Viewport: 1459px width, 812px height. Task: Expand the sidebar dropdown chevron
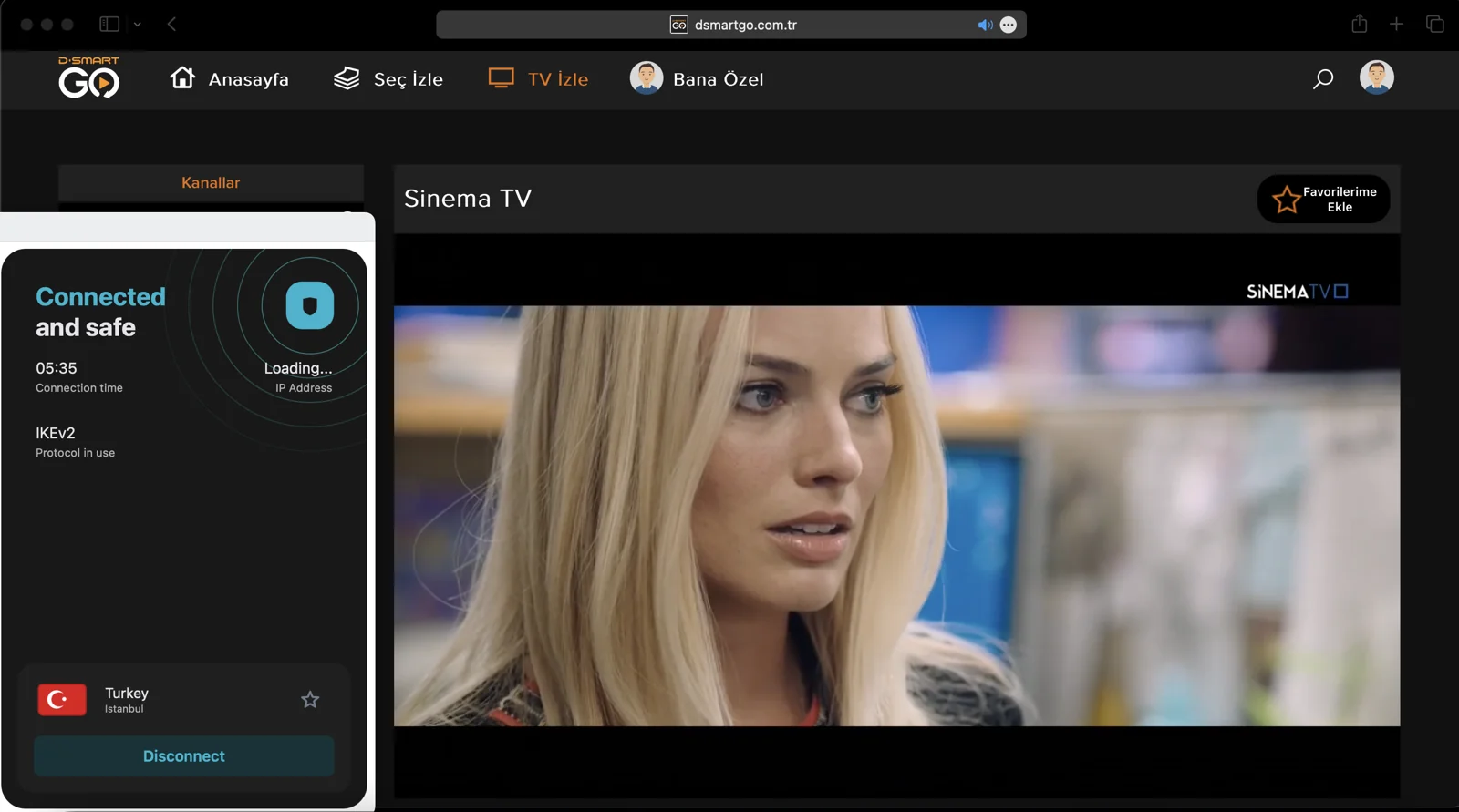click(x=138, y=25)
